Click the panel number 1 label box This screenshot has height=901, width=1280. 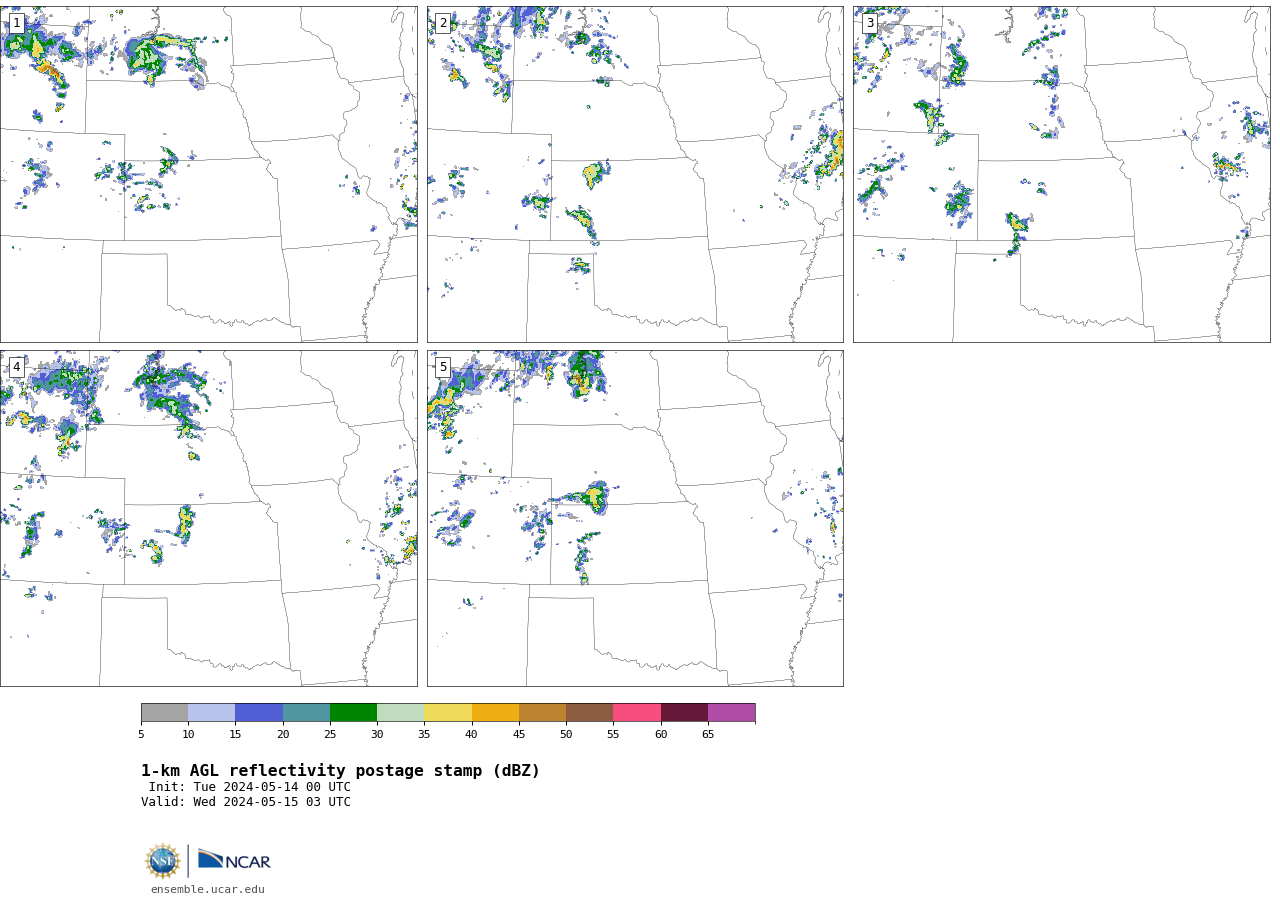click(x=16, y=23)
